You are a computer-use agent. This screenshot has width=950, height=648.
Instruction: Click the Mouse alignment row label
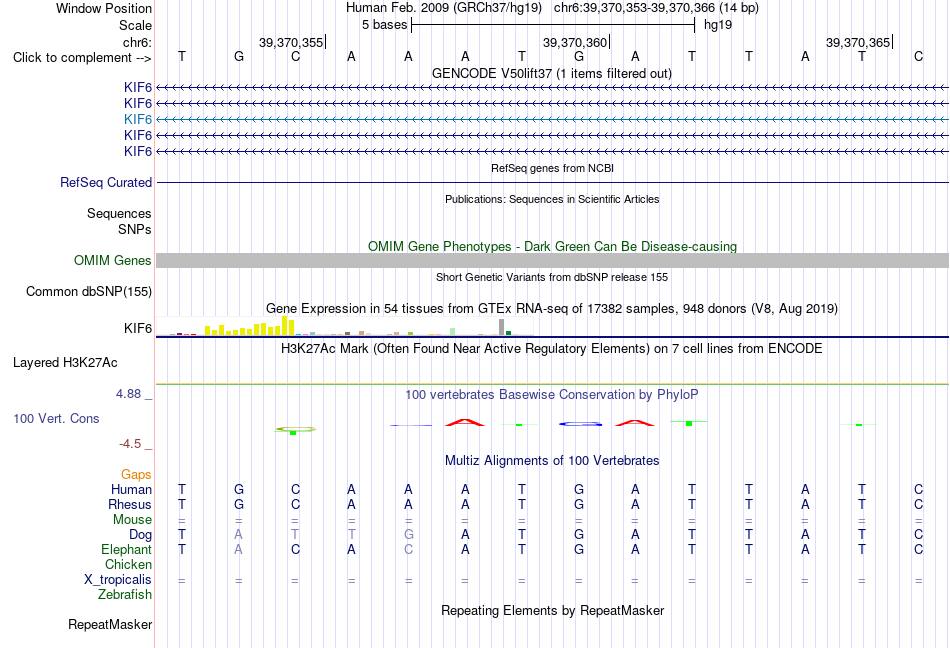point(132,520)
